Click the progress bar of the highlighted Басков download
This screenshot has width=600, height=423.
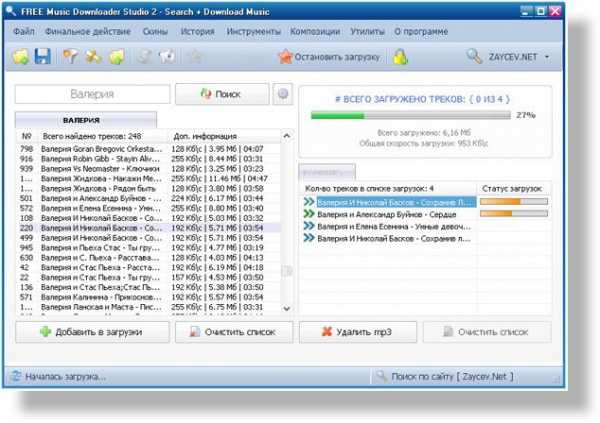click(x=514, y=201)
